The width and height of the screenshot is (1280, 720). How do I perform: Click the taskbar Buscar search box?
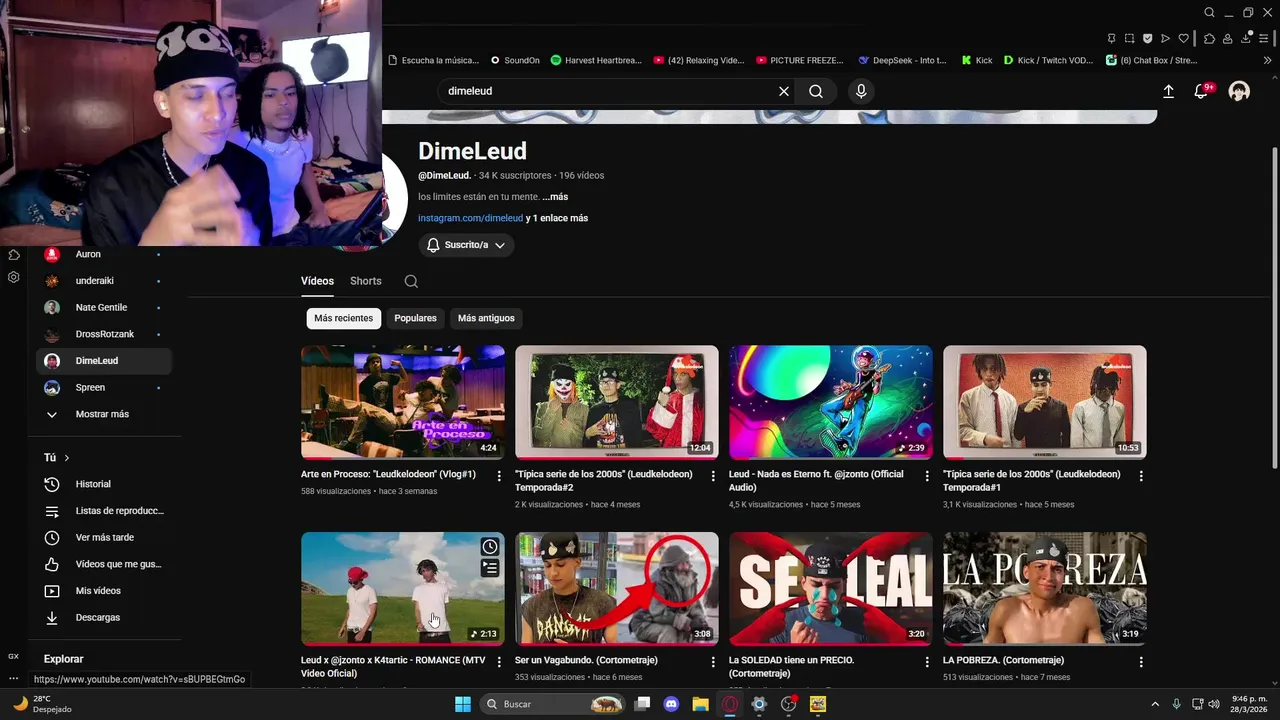553,704
